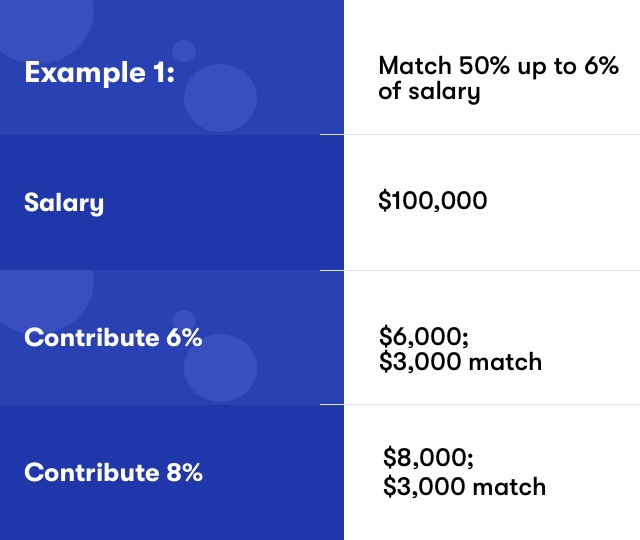
Task: Click small decorative circle in header row
Action: click(x=184, y=51)
